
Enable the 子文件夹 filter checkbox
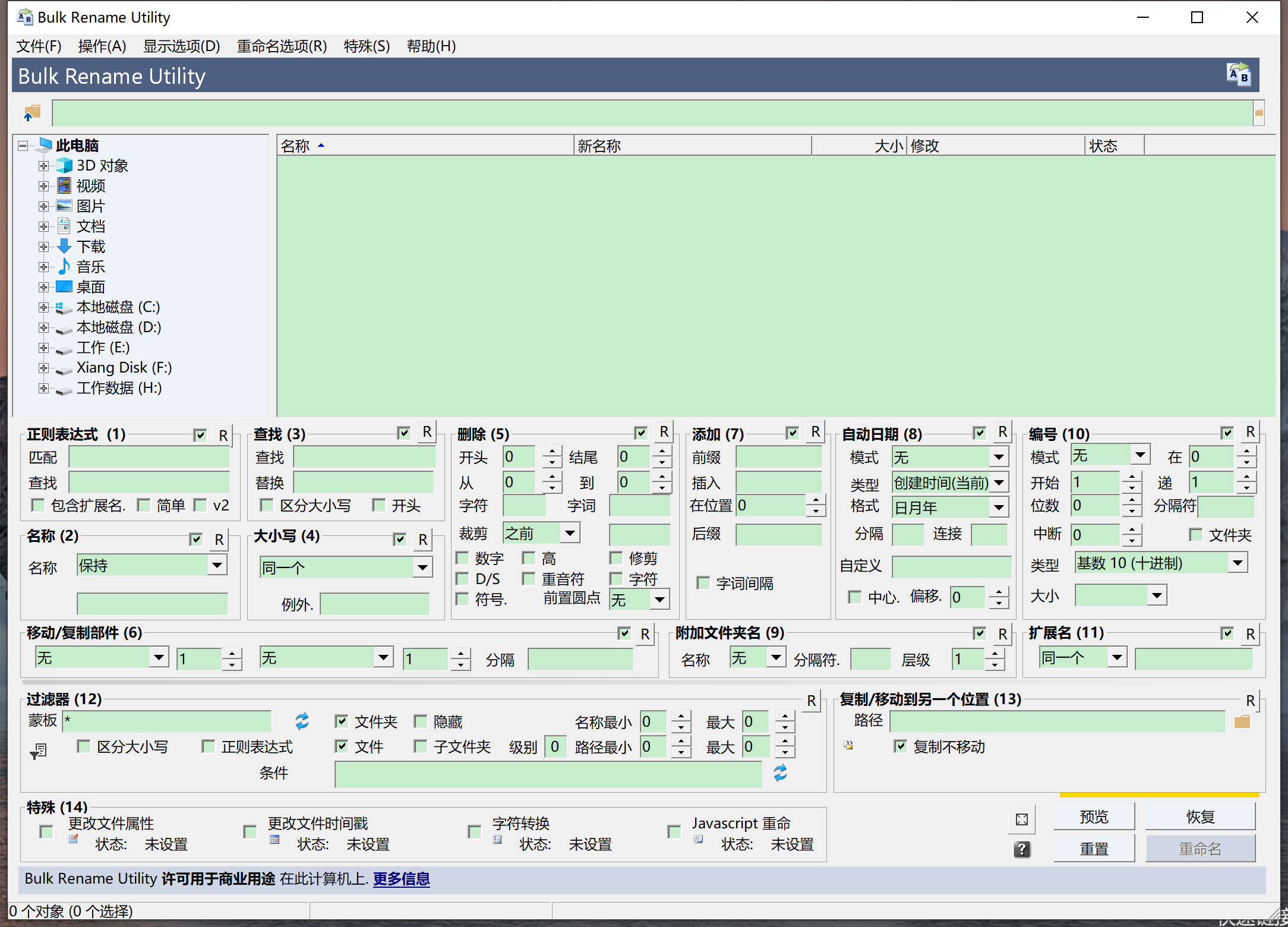421,746
